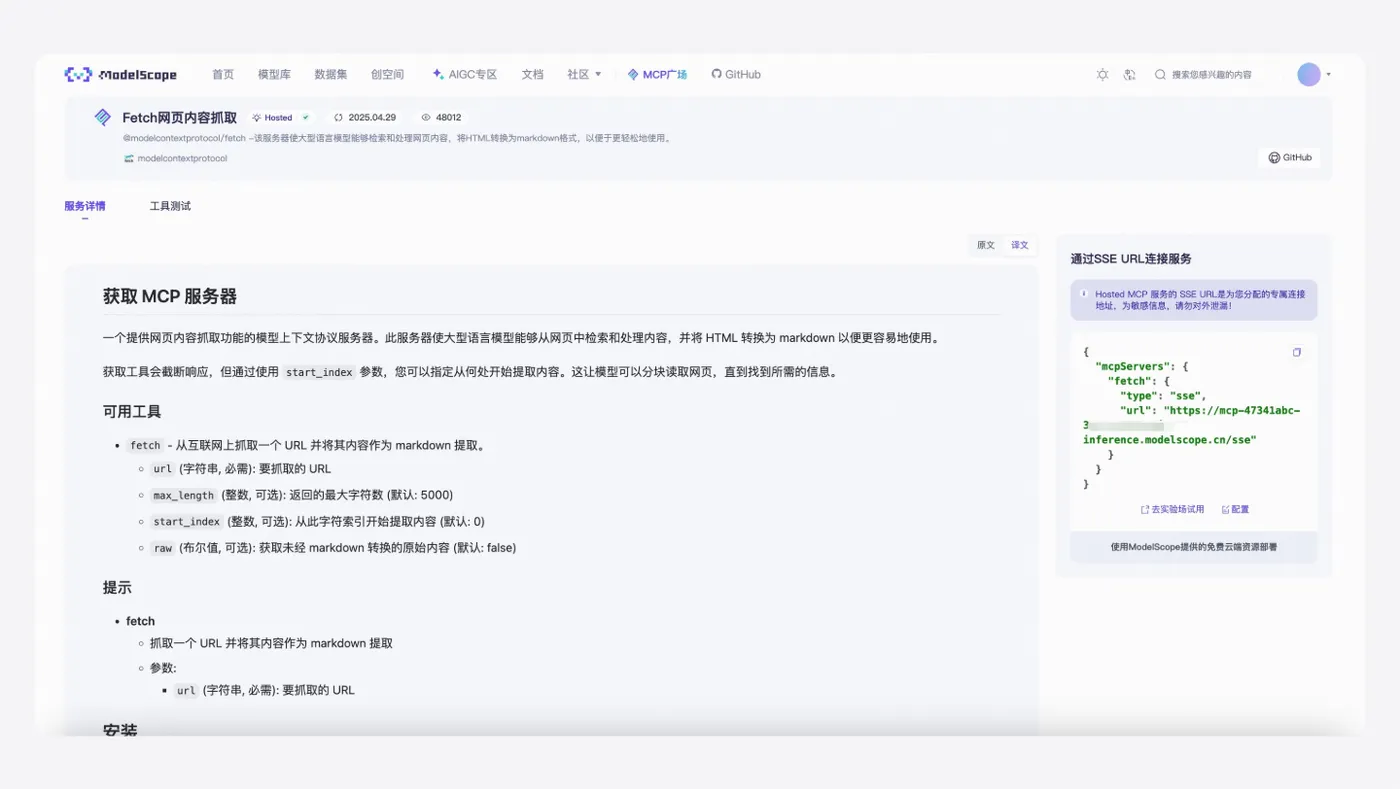
Task: Click the SSE url string in config
Action: (x=1192, y=425)
